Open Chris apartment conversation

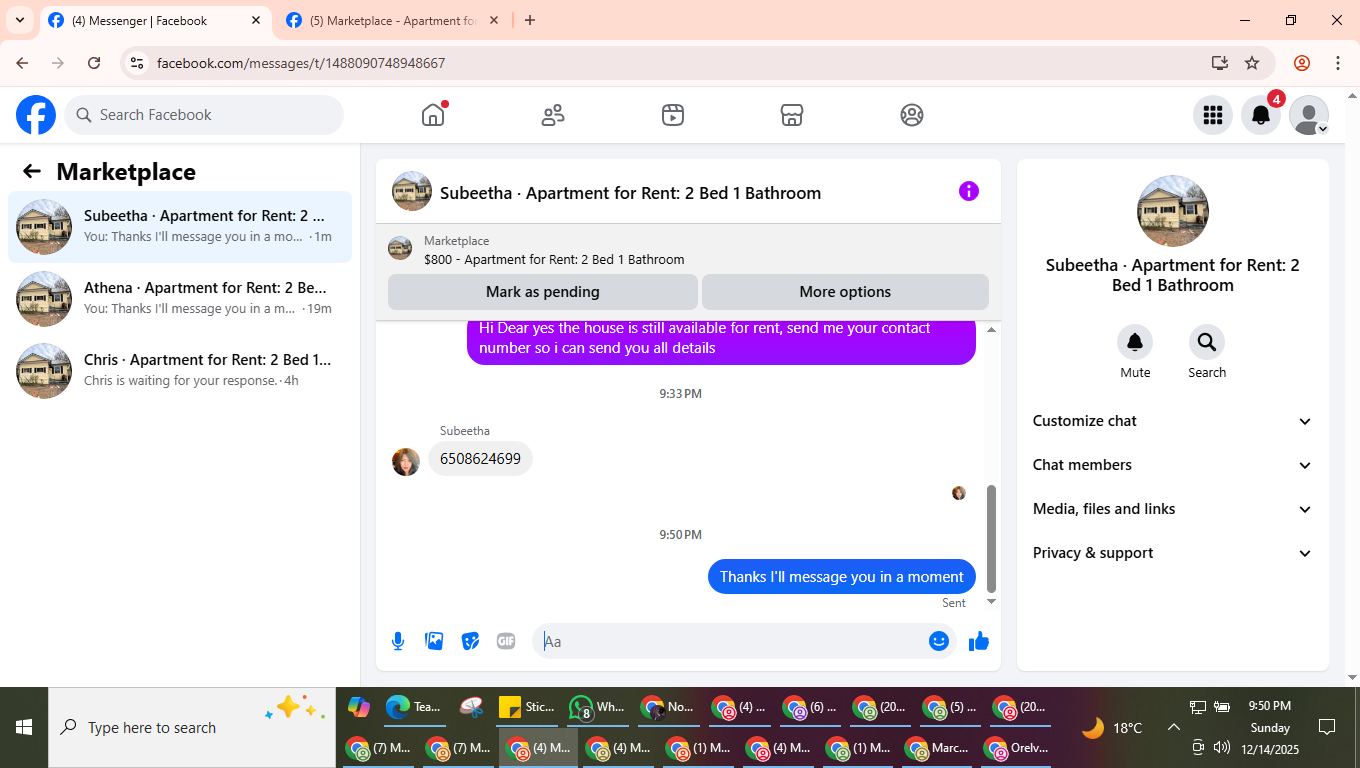pyautogui.click(x=180, y=371)
